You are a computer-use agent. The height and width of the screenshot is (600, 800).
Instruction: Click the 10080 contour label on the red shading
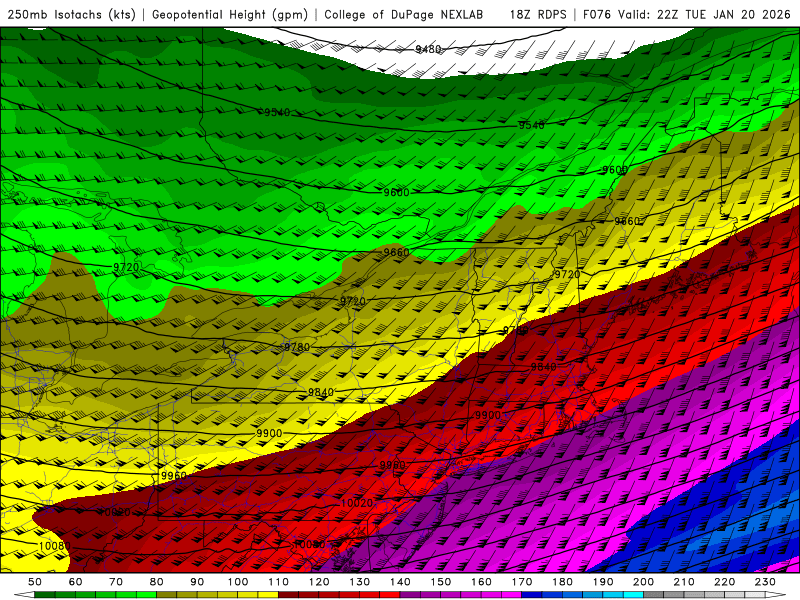310,544
